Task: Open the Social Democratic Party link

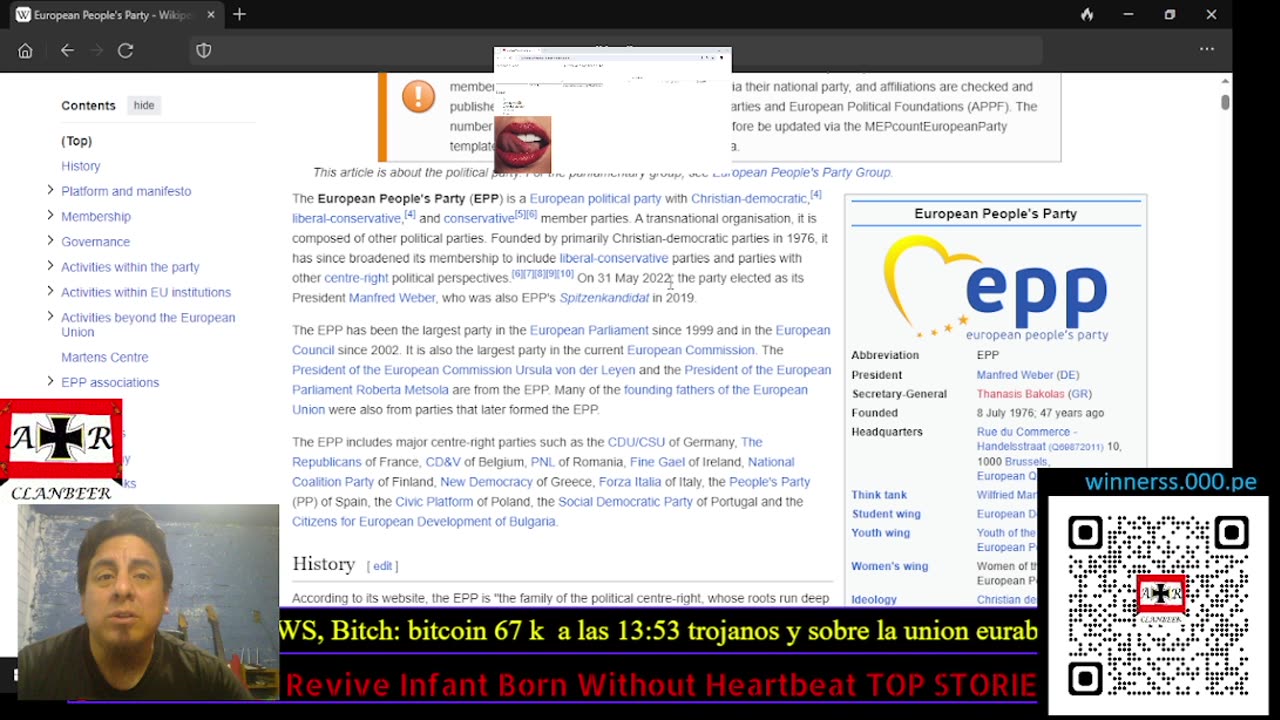Action: coord(625,502)
